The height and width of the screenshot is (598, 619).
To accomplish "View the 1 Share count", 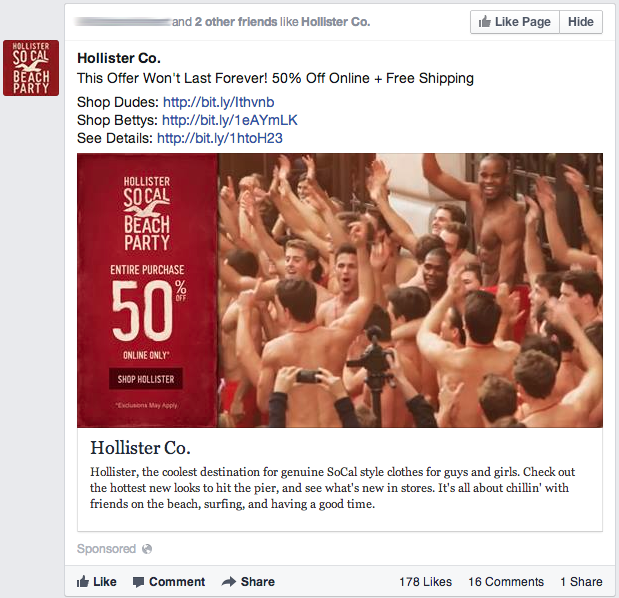I will (581, 582).
